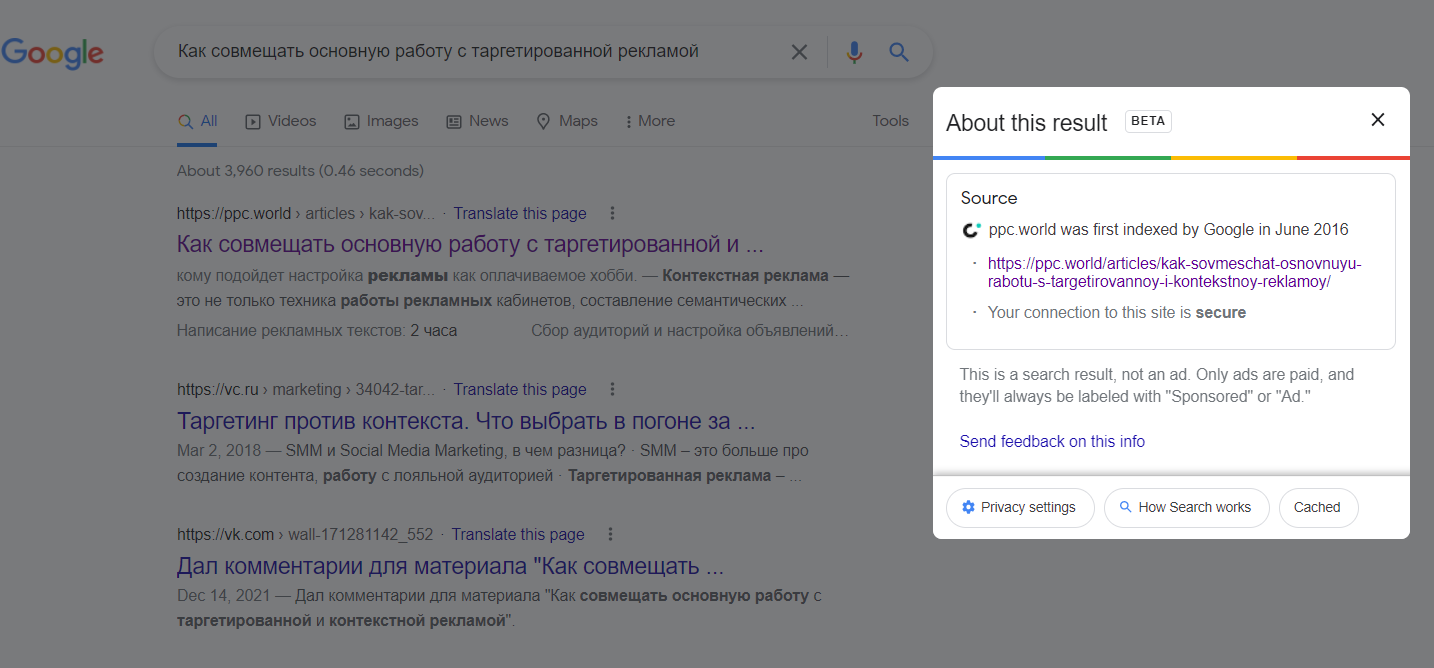Clear the search query with X icon
The image size is (1434, 668).
coord(799,52)
